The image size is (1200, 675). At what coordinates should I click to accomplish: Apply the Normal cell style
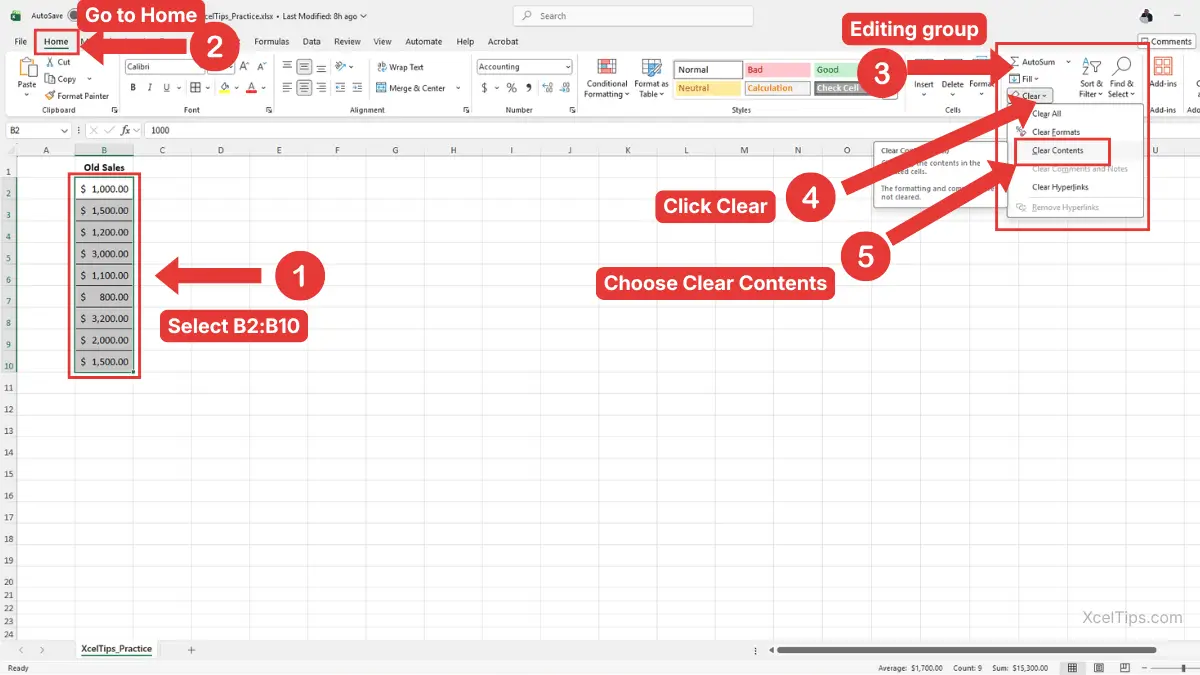click(x=707, y=70)
